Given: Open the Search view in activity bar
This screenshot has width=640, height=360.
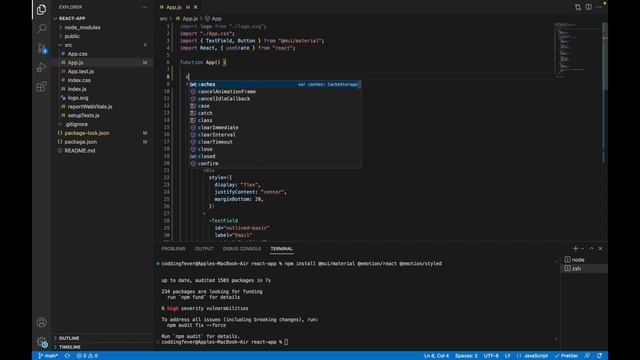Looking at the screenshot, I should coord(42,28).
